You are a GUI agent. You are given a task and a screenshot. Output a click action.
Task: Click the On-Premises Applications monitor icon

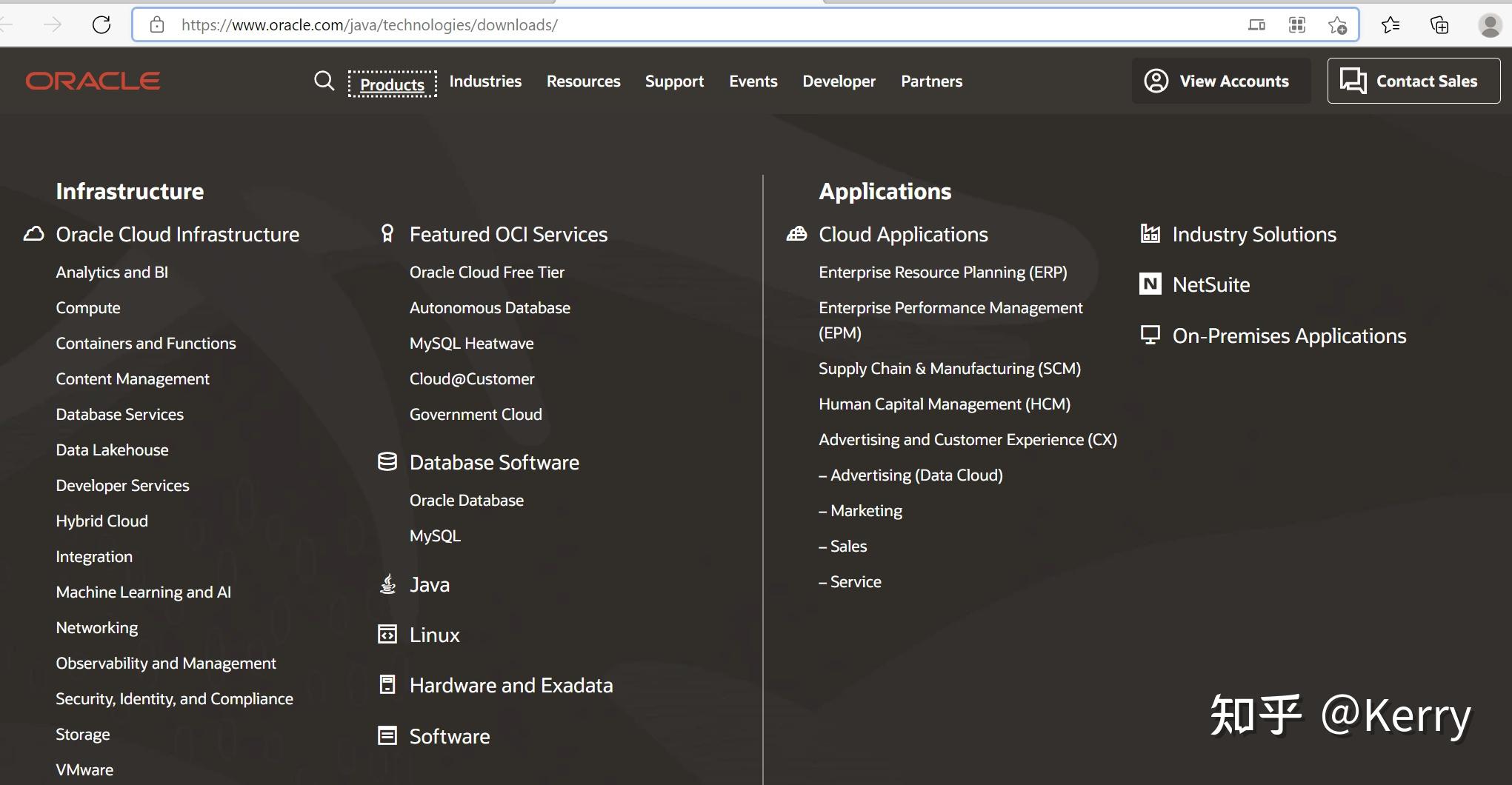(1150, 335)
